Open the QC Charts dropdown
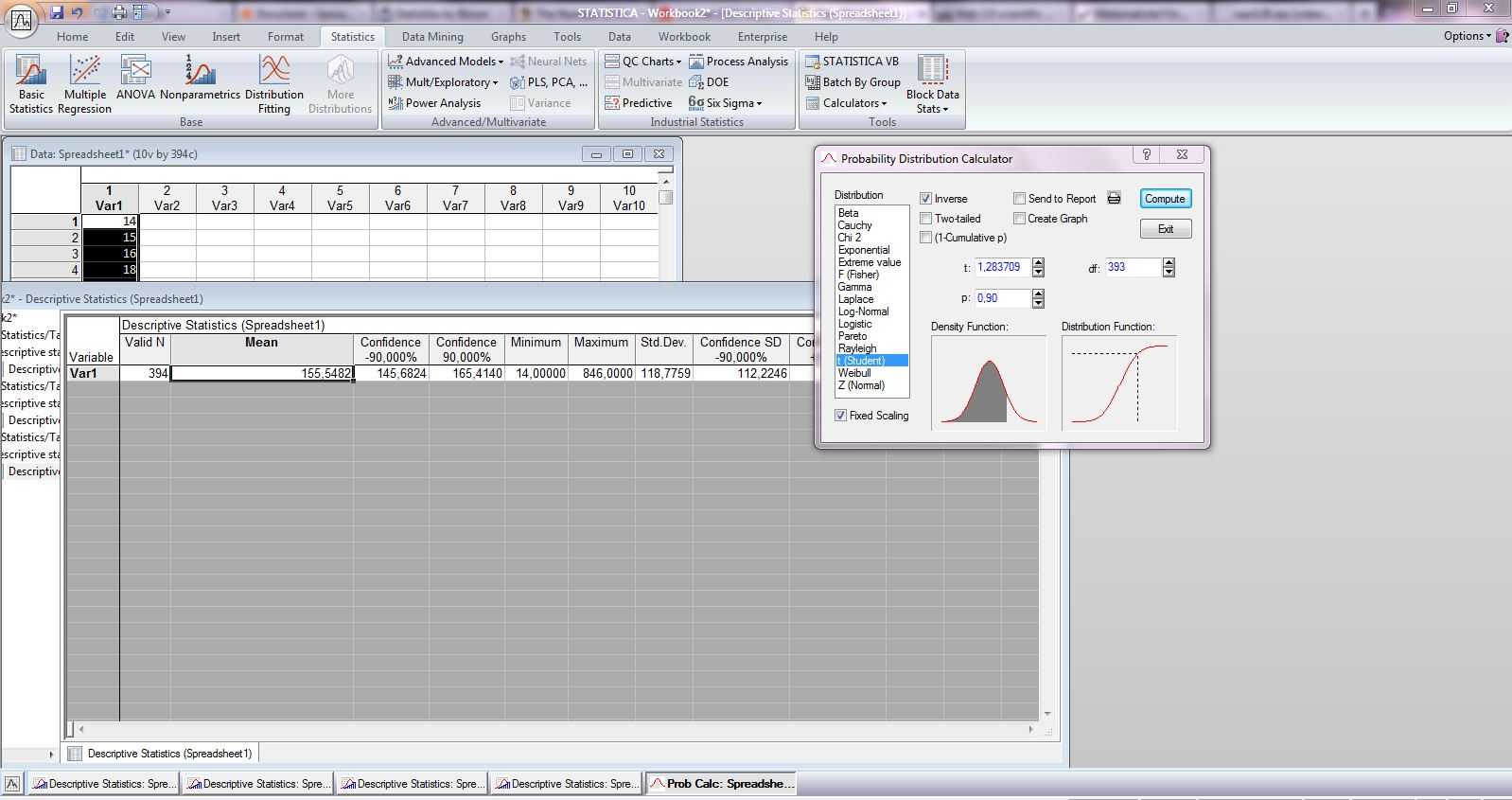1512x800 pixels. tap(644, 62)
